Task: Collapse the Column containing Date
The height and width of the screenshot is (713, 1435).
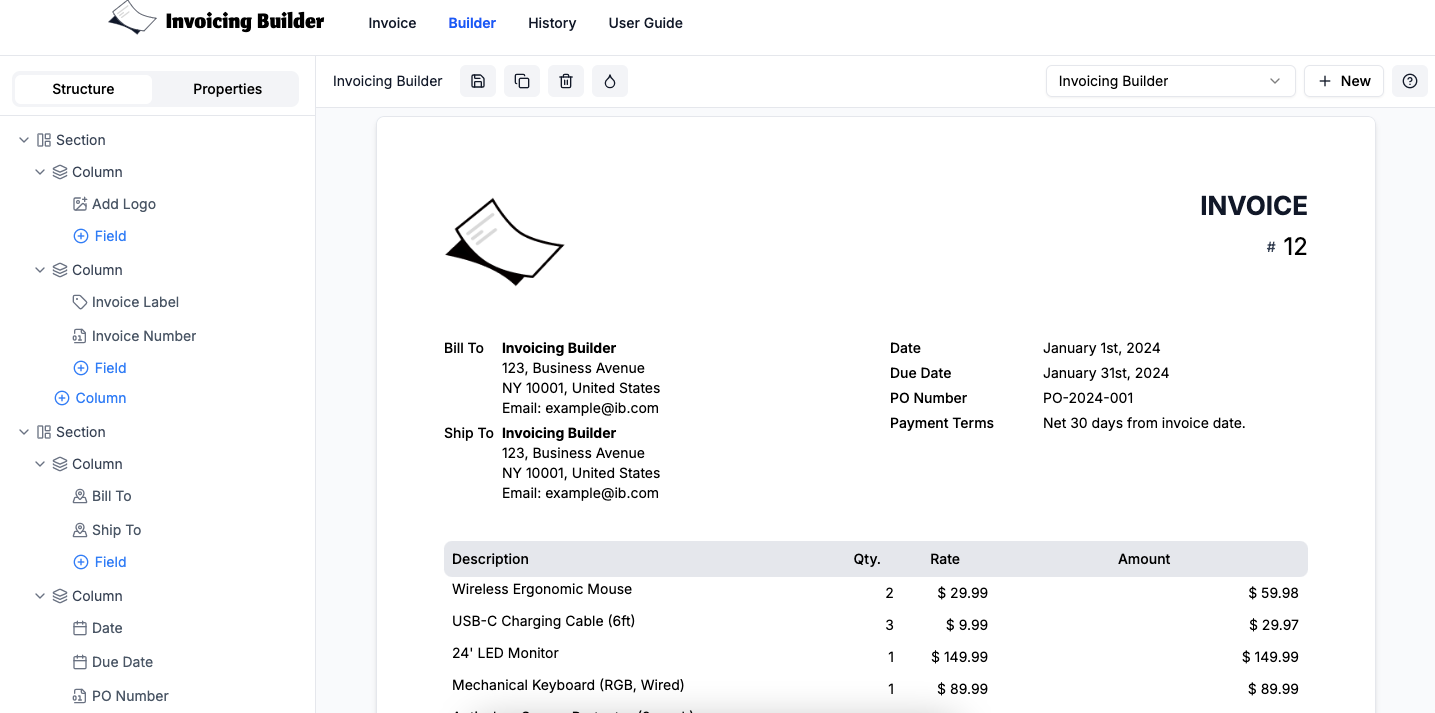Action: click(x=40, y=596)
